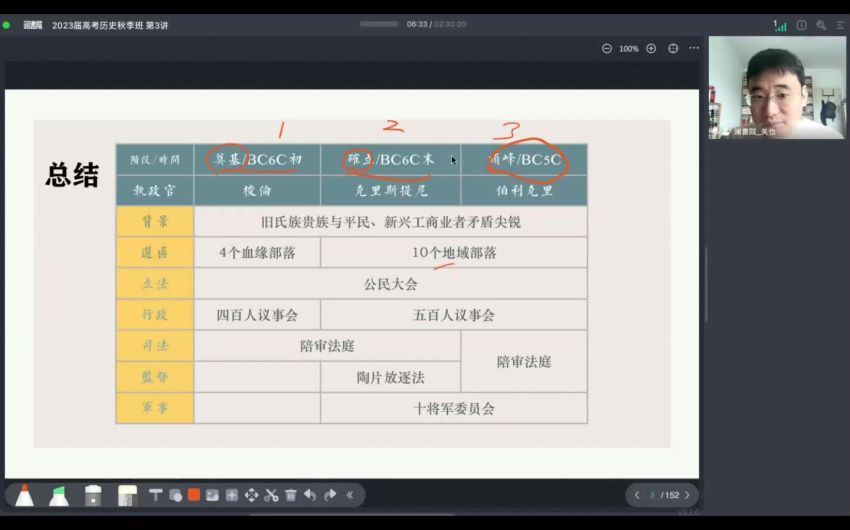Click the 十将军委员会 cell
The width and height of the screenshot is (850, 530).
454,408
